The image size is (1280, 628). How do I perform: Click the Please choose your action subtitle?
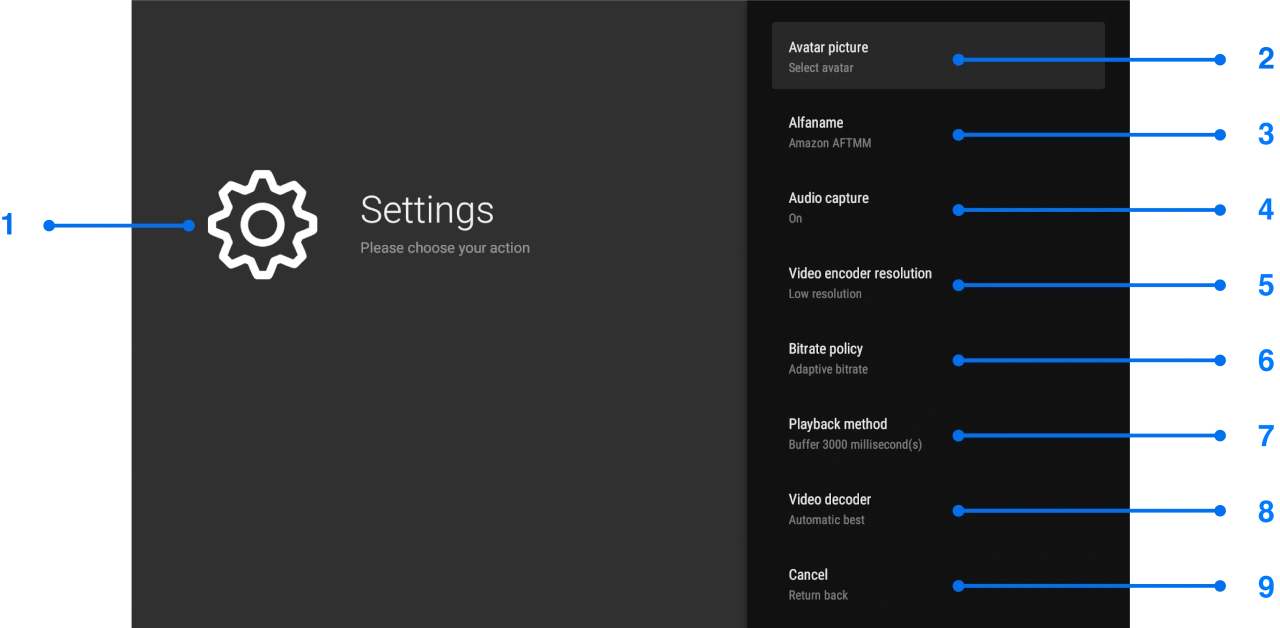pos(444,247)
